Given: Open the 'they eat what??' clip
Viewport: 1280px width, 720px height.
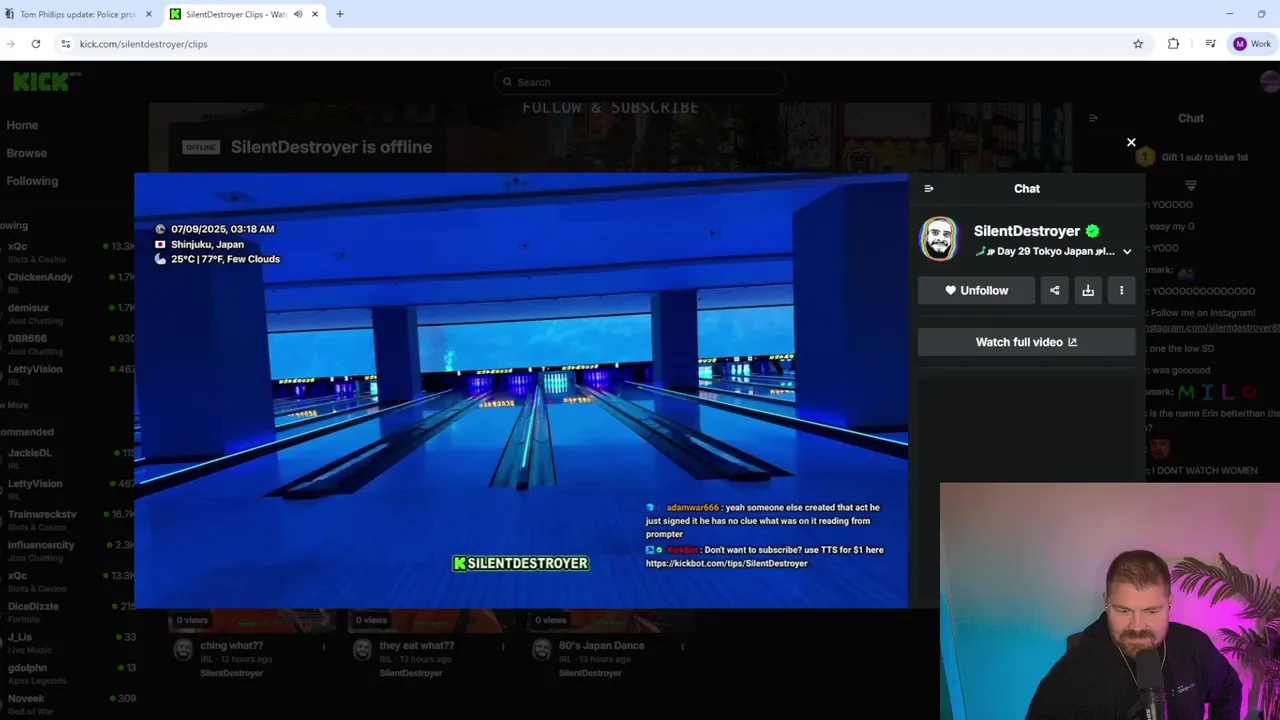Looking at the screenshot, I should [417, 646].
